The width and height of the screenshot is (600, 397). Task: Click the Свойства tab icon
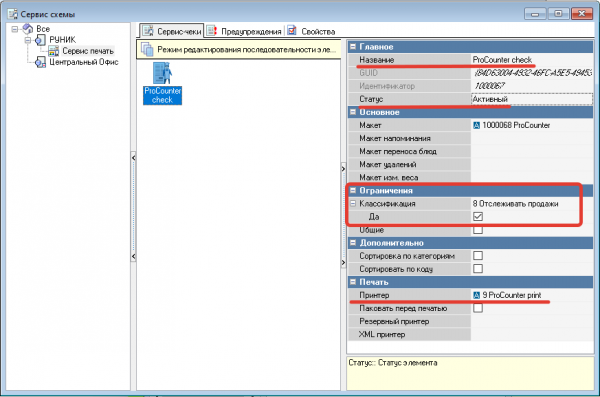[292, 31]
